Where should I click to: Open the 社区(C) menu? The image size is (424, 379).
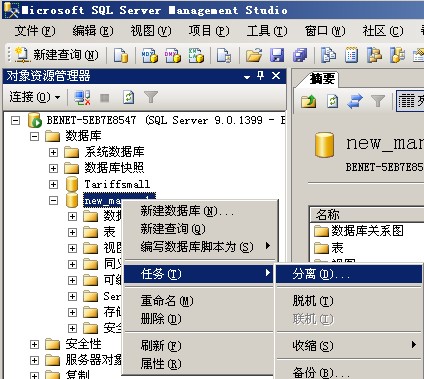[383, 31]
